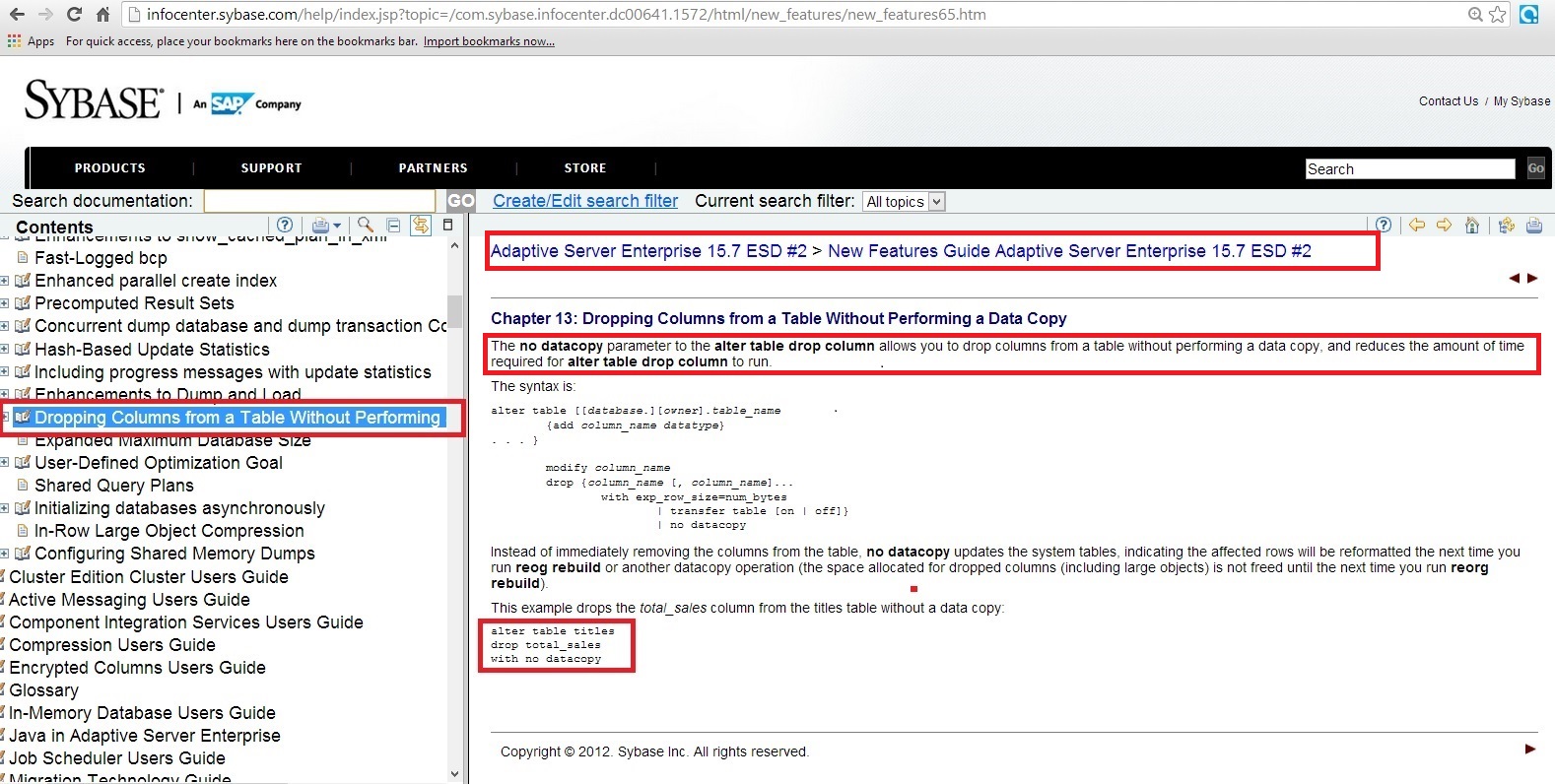Toggle link with contents sync icon
The image size is (1555, 784).
click(421, 225)
